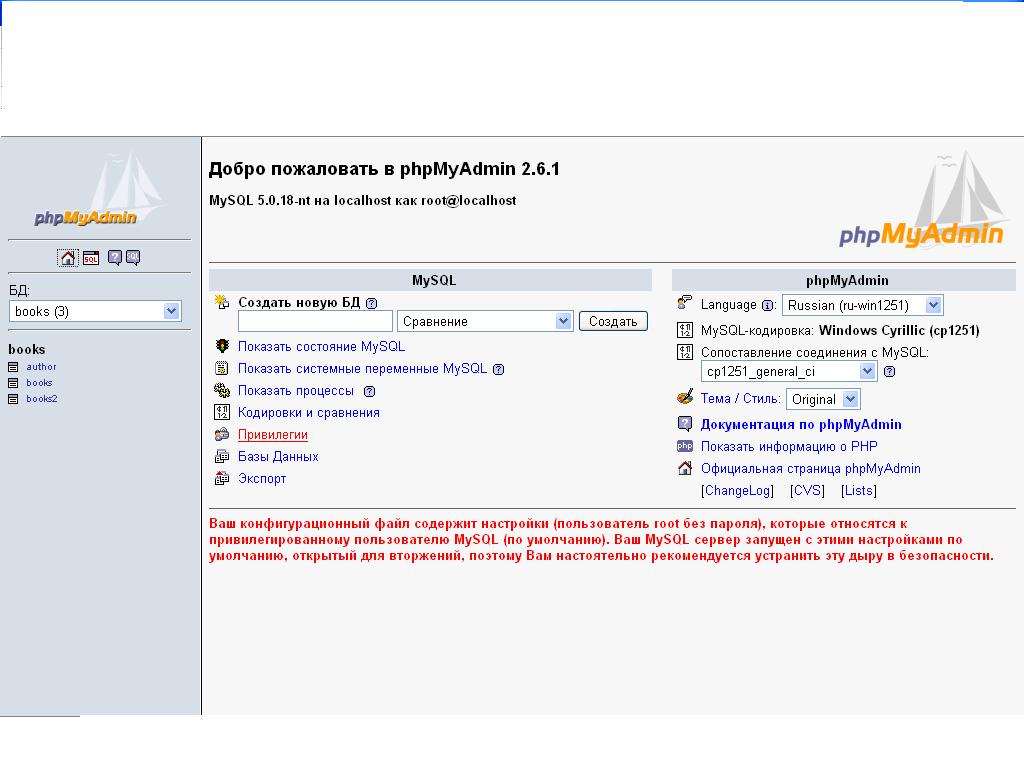The height and width of the screenshot is (768, 1024).
Task: Click the books database heading in the sidebar
Action: (27, 349)
